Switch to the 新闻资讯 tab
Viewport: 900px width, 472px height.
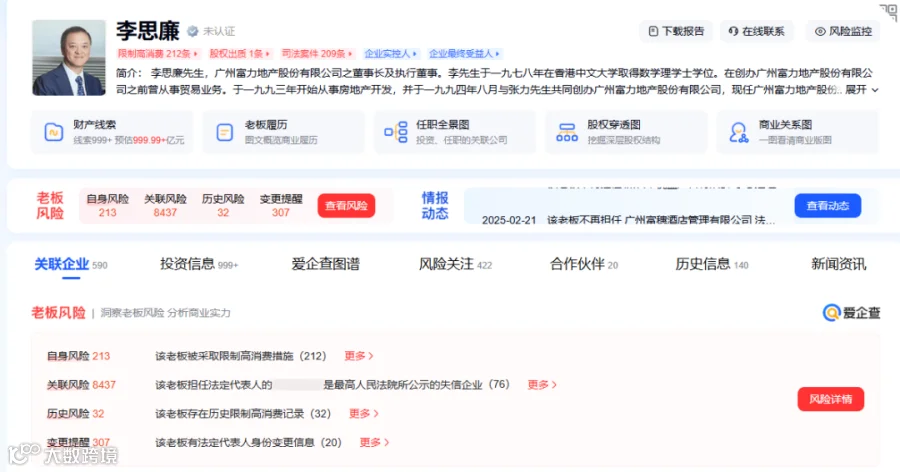click(839, 264)
